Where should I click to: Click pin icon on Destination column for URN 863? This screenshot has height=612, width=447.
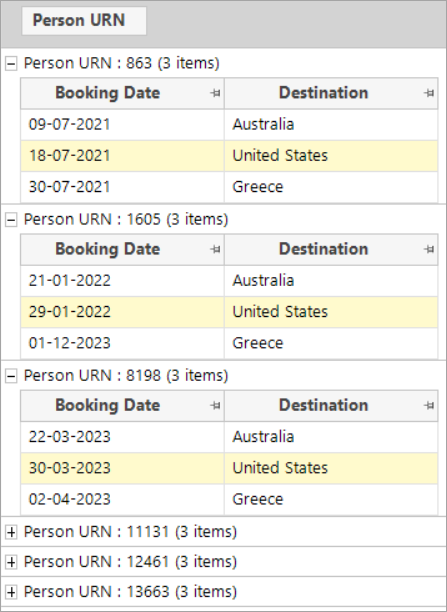coord(429,93)
